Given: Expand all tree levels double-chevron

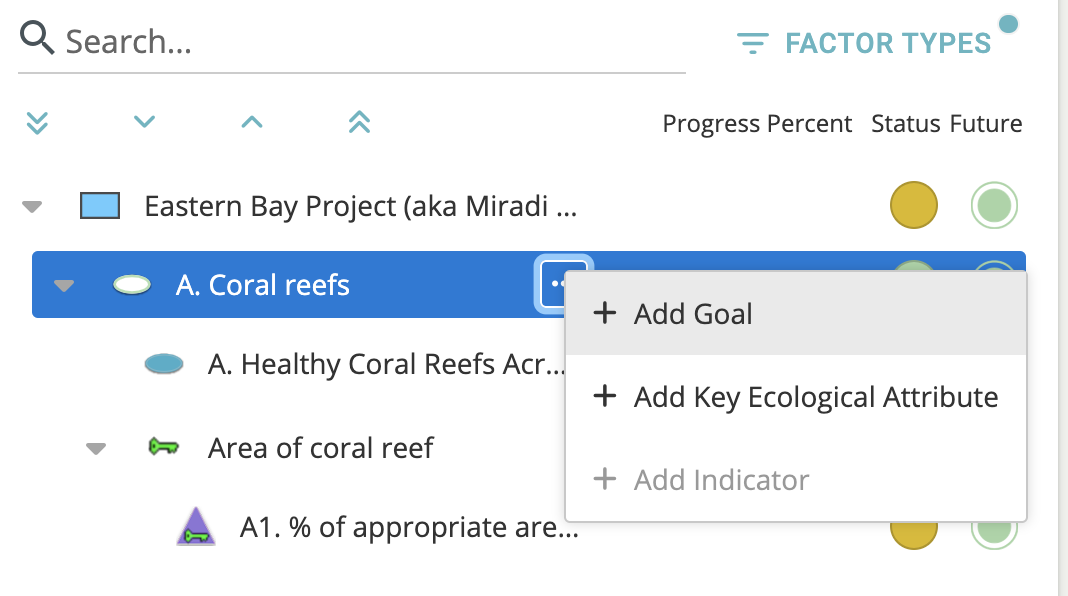Looking at the screenshot, I should coord(37,123).
